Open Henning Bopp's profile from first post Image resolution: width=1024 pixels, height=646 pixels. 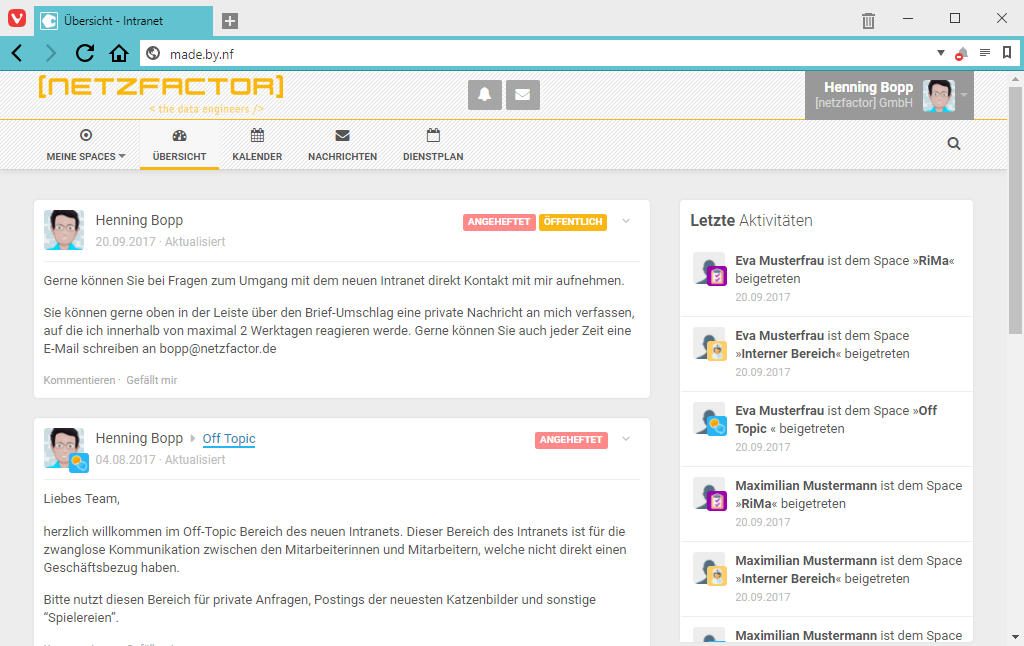[x=139, y=220]
